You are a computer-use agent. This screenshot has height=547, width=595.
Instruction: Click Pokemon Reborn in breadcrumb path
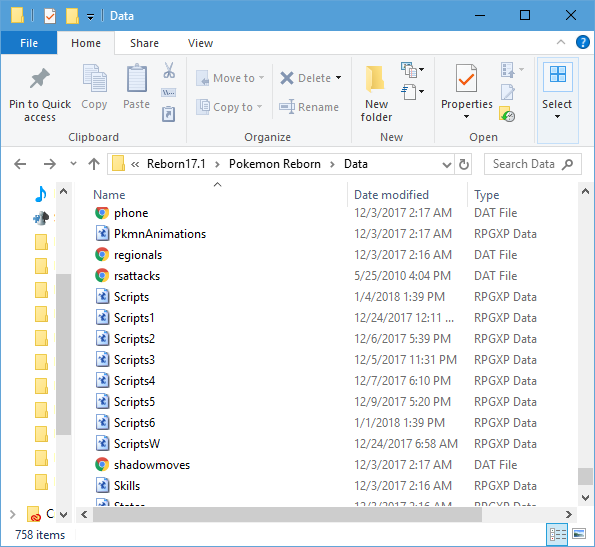[275, 164]
